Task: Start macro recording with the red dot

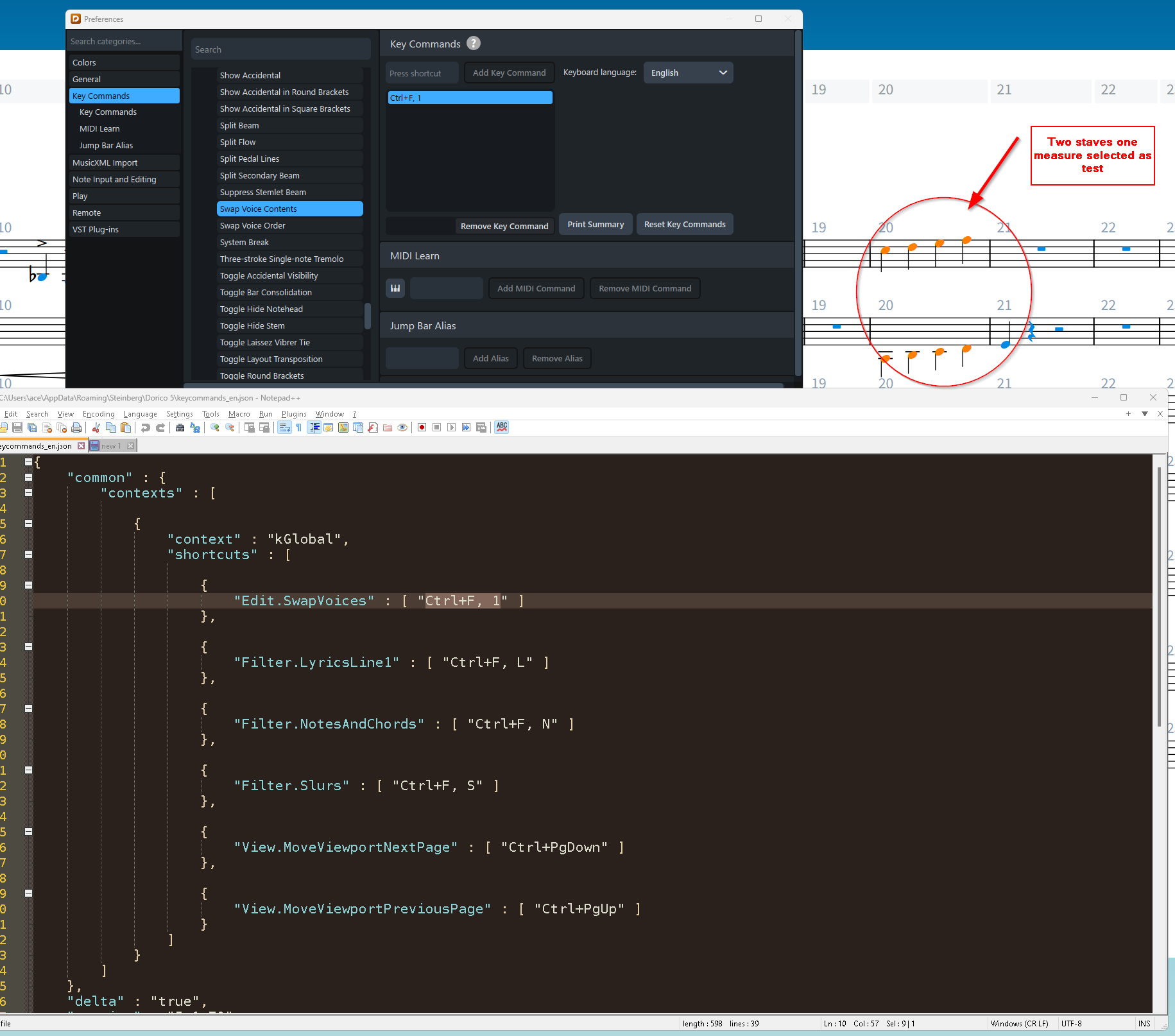Action: tap(422, 427)
